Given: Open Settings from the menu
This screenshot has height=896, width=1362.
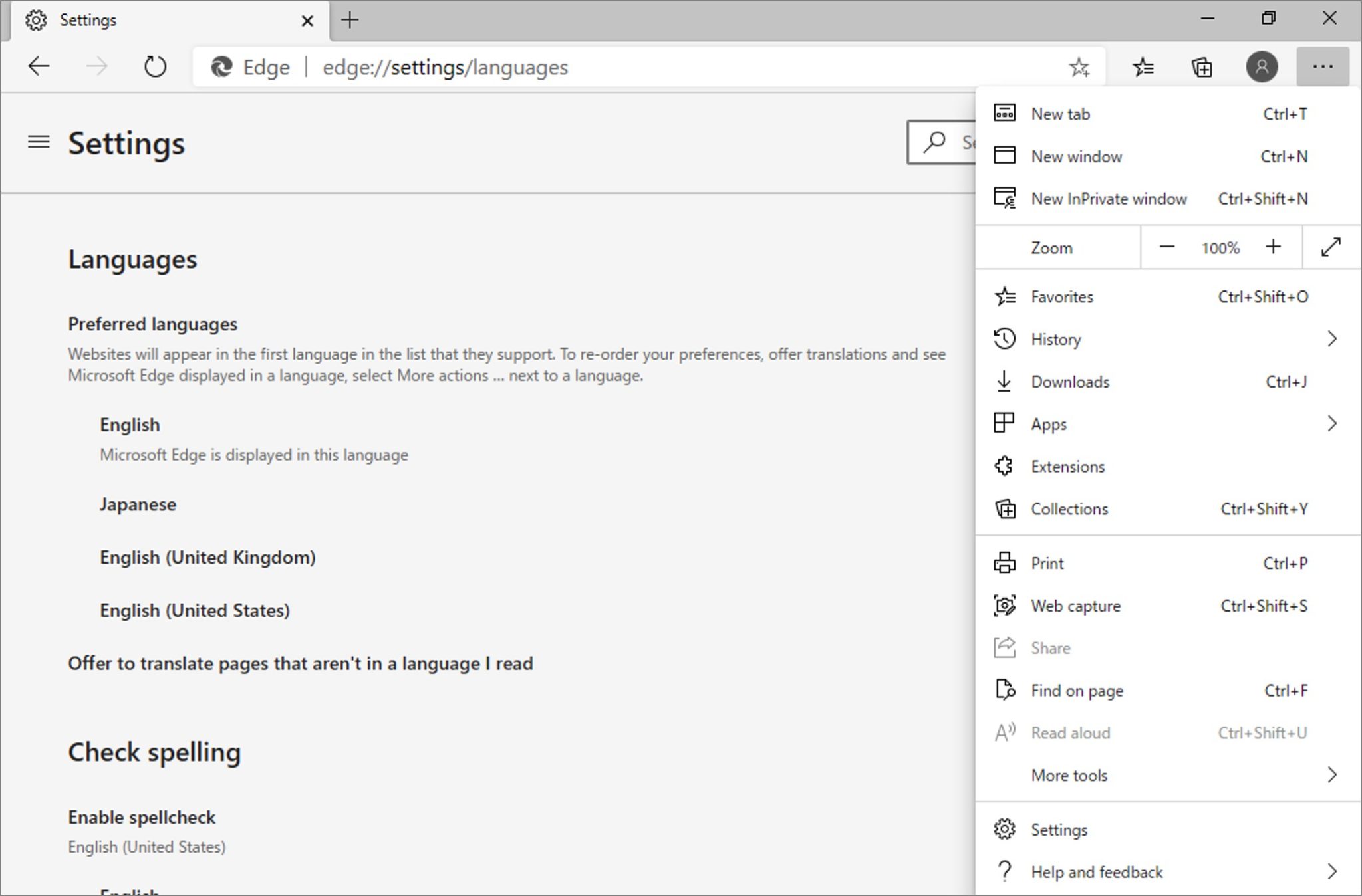Looking at the screenshot, I should (1059, 829).
